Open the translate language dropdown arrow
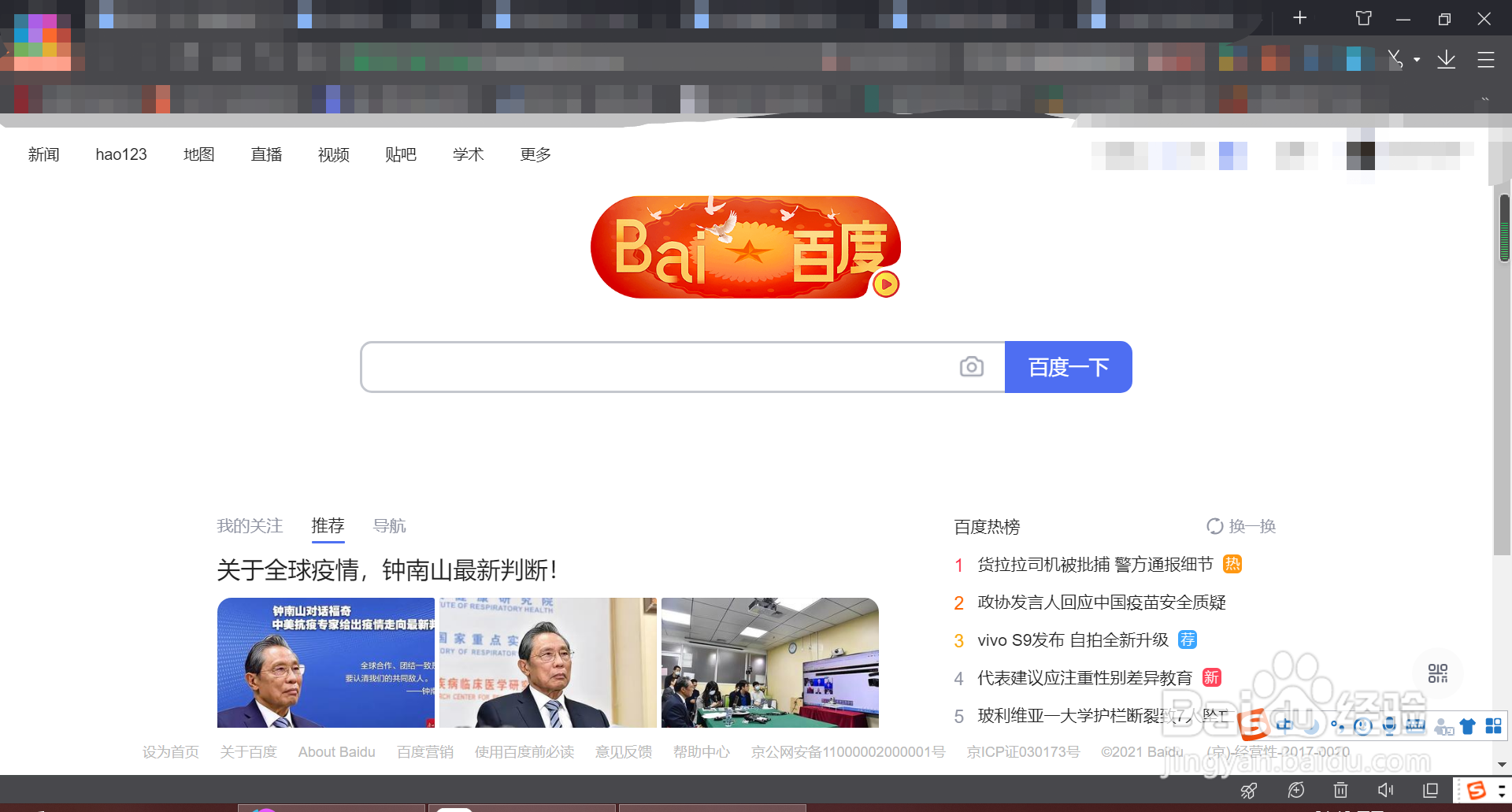The width and height of the screenshot is (1512, 812). pos(1417,59)
